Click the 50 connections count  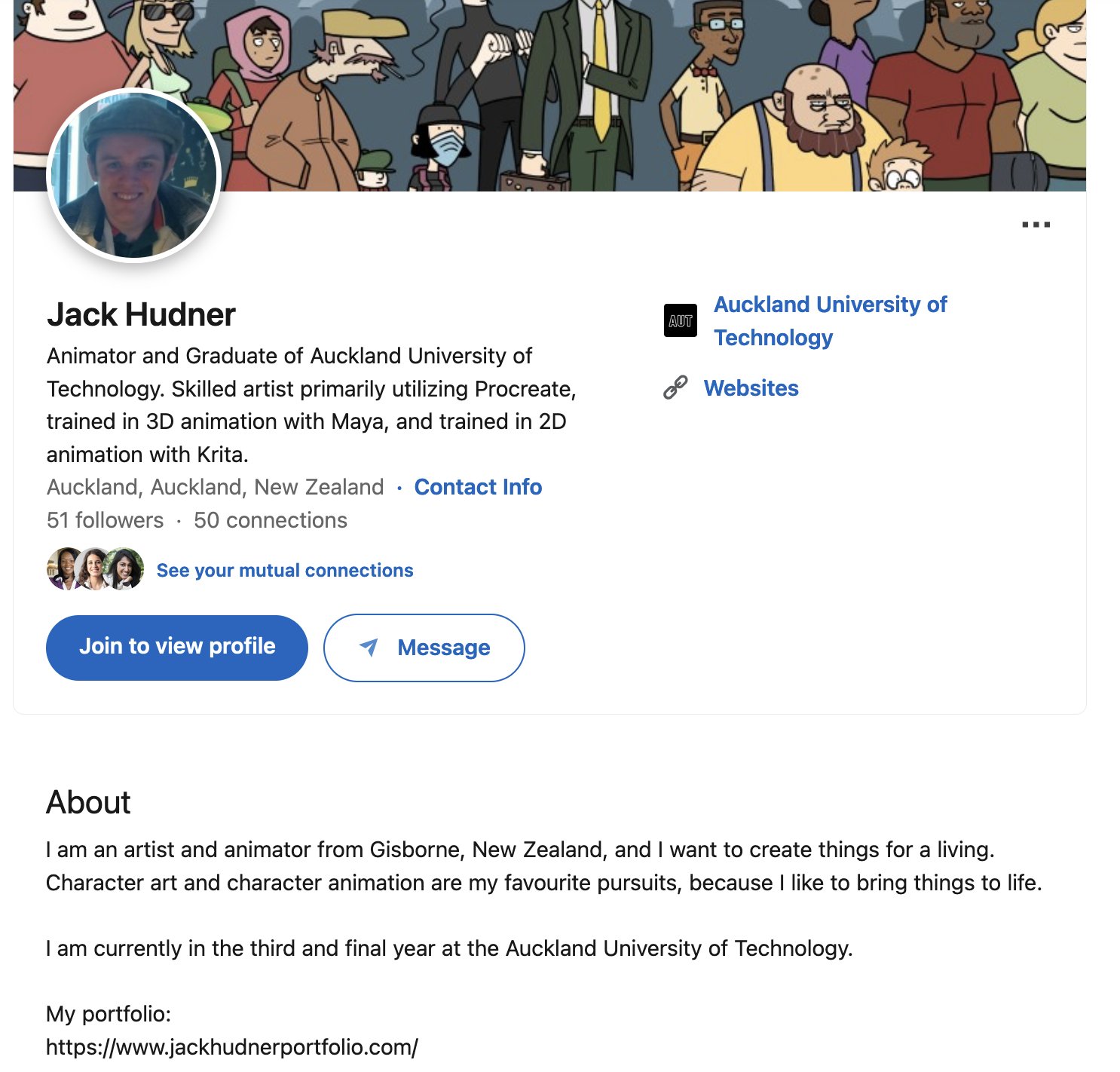coord(270,520)
